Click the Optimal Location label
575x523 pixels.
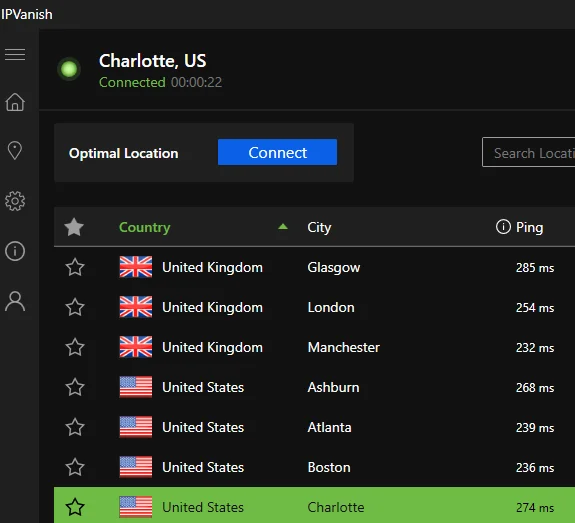(124, 153)
